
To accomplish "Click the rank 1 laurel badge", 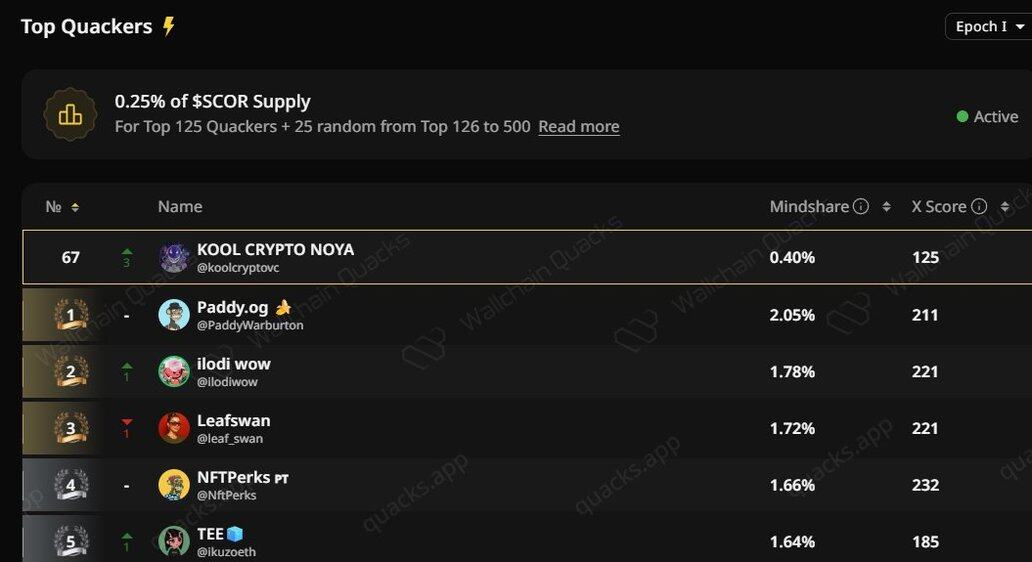I will [x=70, y=316].
